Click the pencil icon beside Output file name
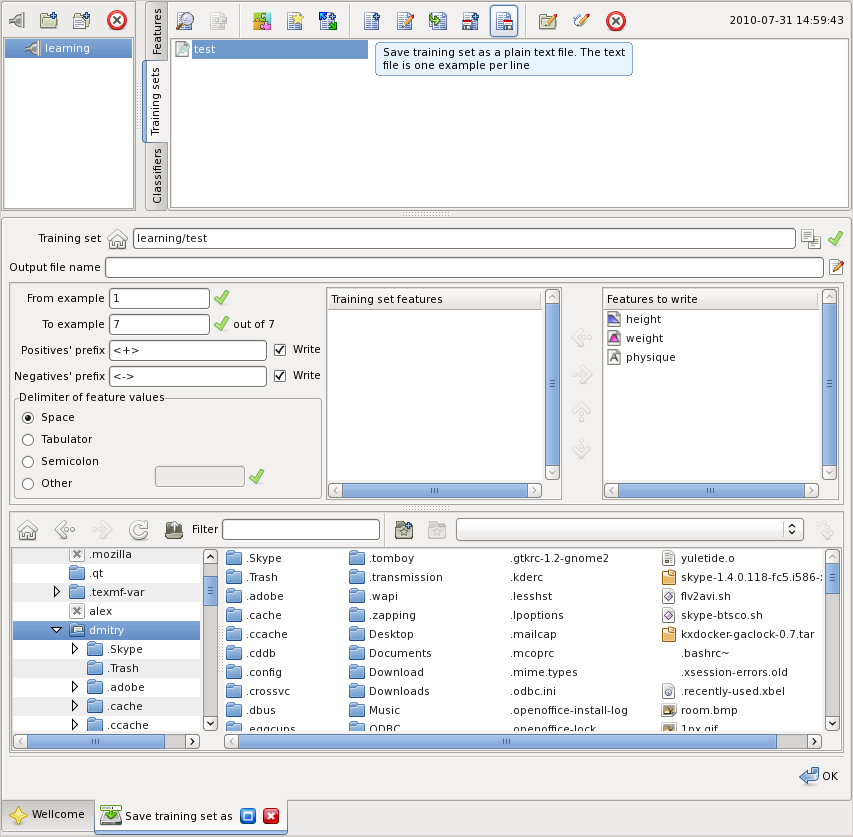The height and width of the screenshot is (837, 853). [x=837, y=267]
